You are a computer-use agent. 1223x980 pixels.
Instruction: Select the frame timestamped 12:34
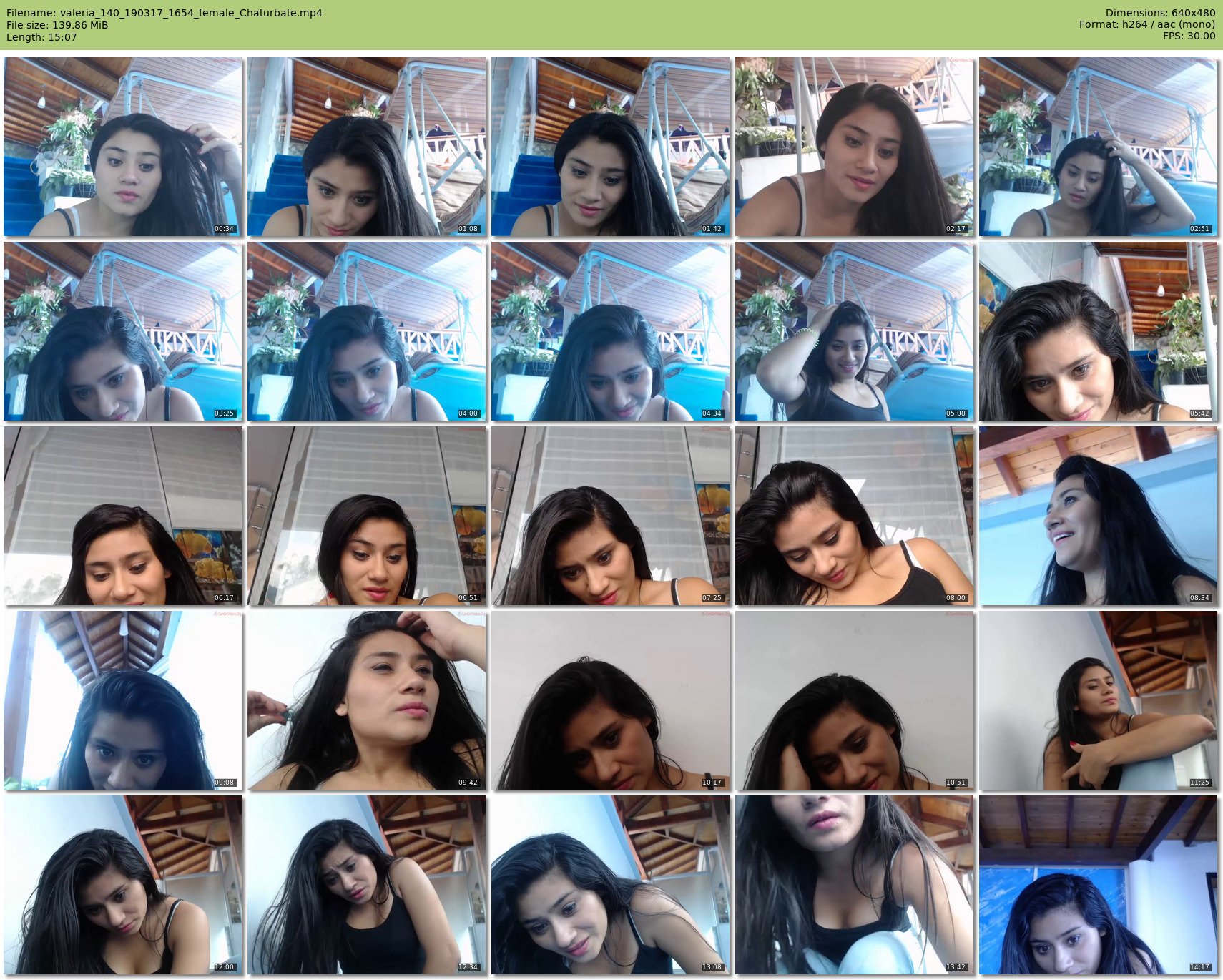pyautogui.click(x=367, y=885)
